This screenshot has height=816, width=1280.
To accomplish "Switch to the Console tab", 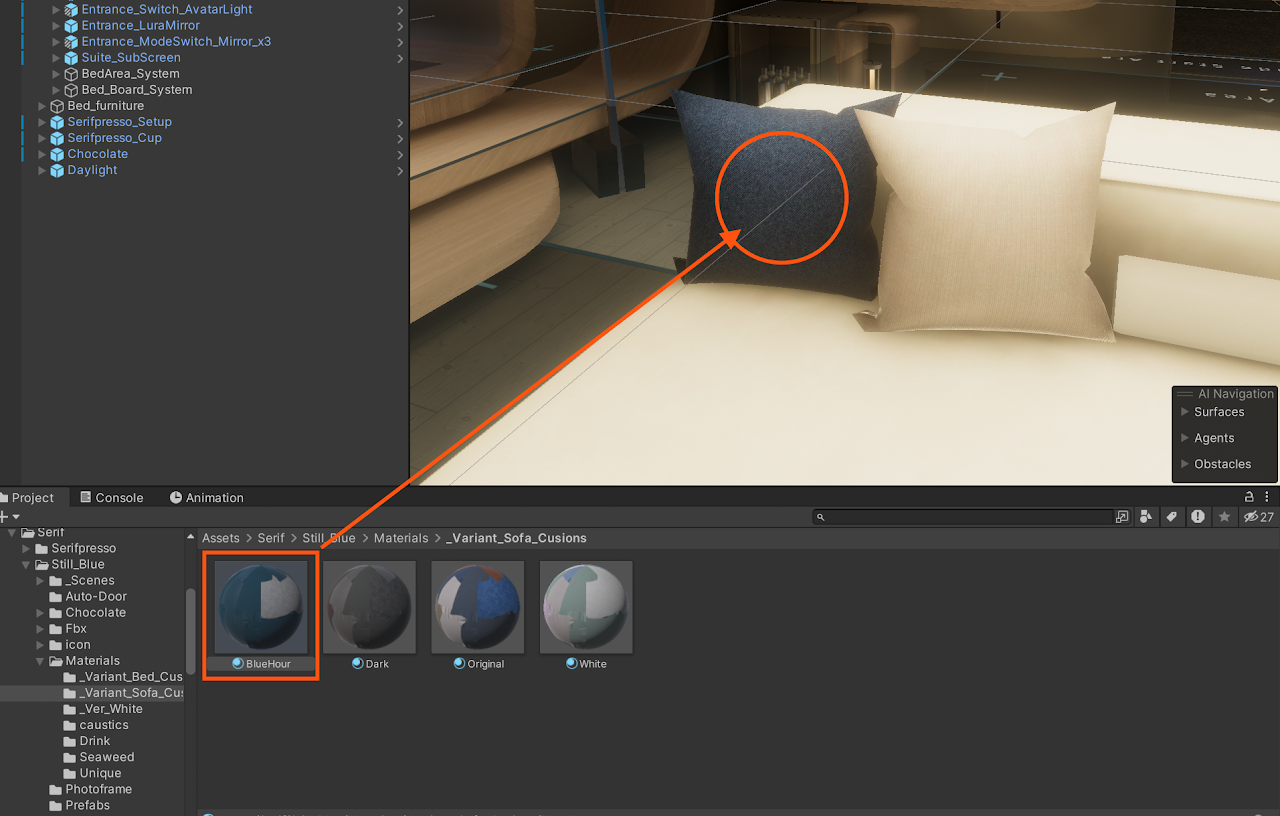I will 111,498.
